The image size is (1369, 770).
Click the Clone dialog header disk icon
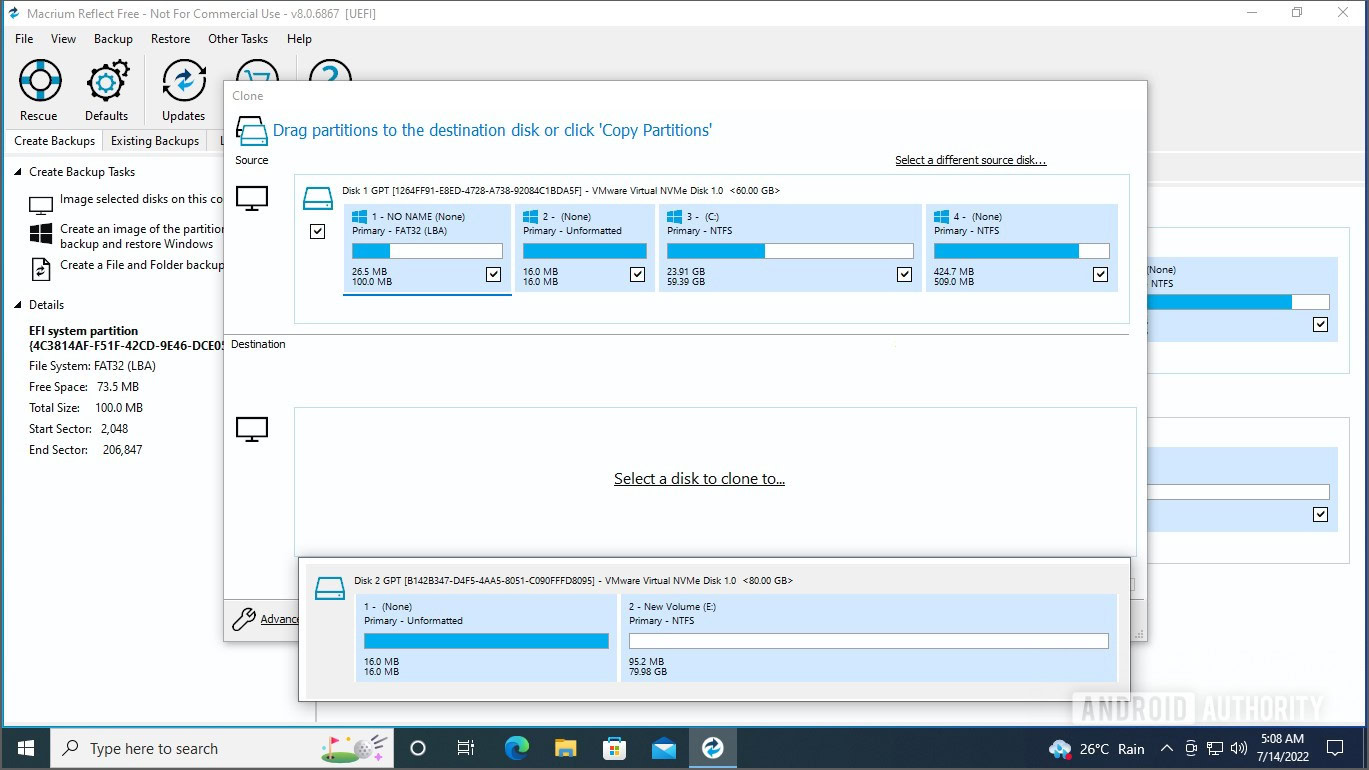tap(251, 131)
